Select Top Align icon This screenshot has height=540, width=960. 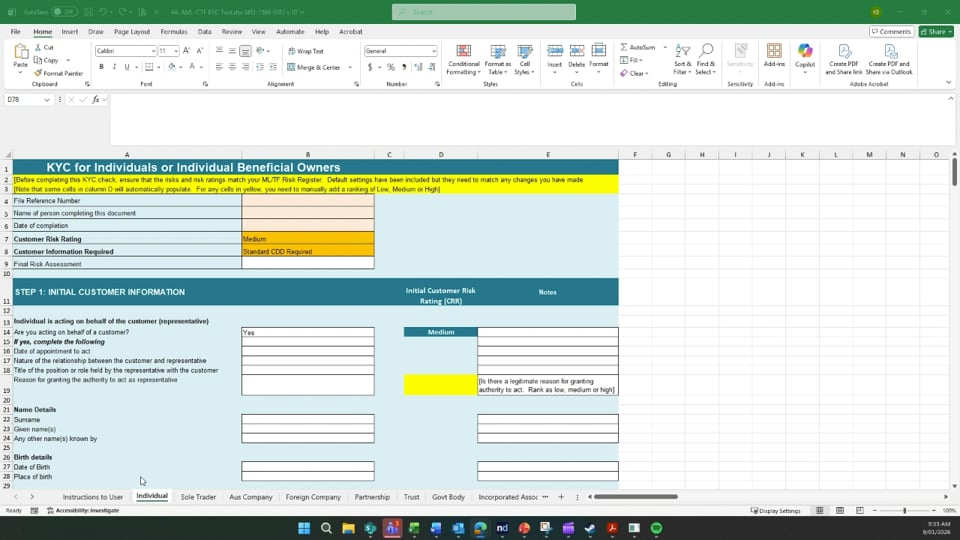tap(219, 51)
